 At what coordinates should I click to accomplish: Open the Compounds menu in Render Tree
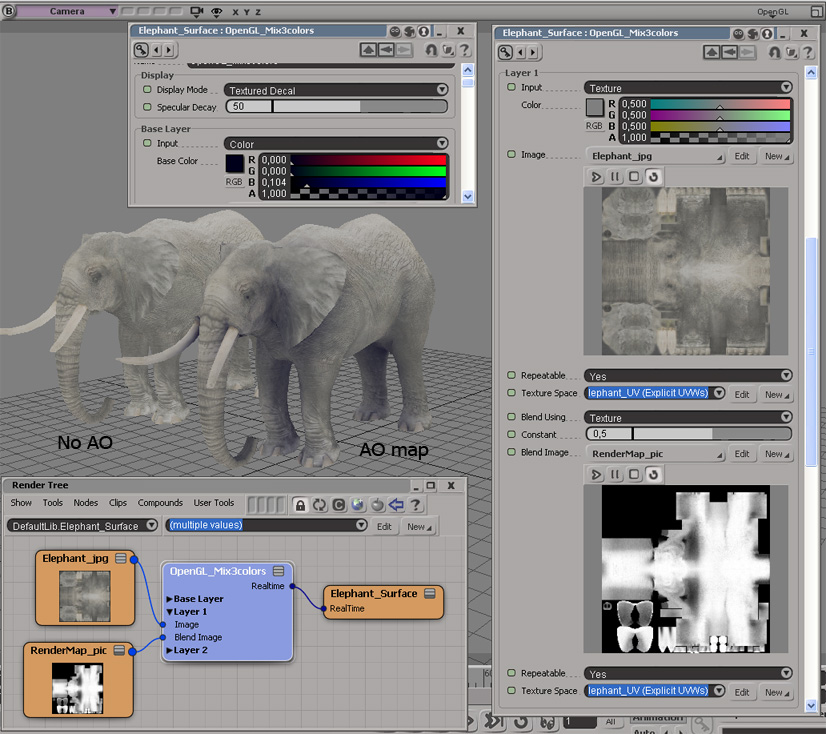click(160, 503)
